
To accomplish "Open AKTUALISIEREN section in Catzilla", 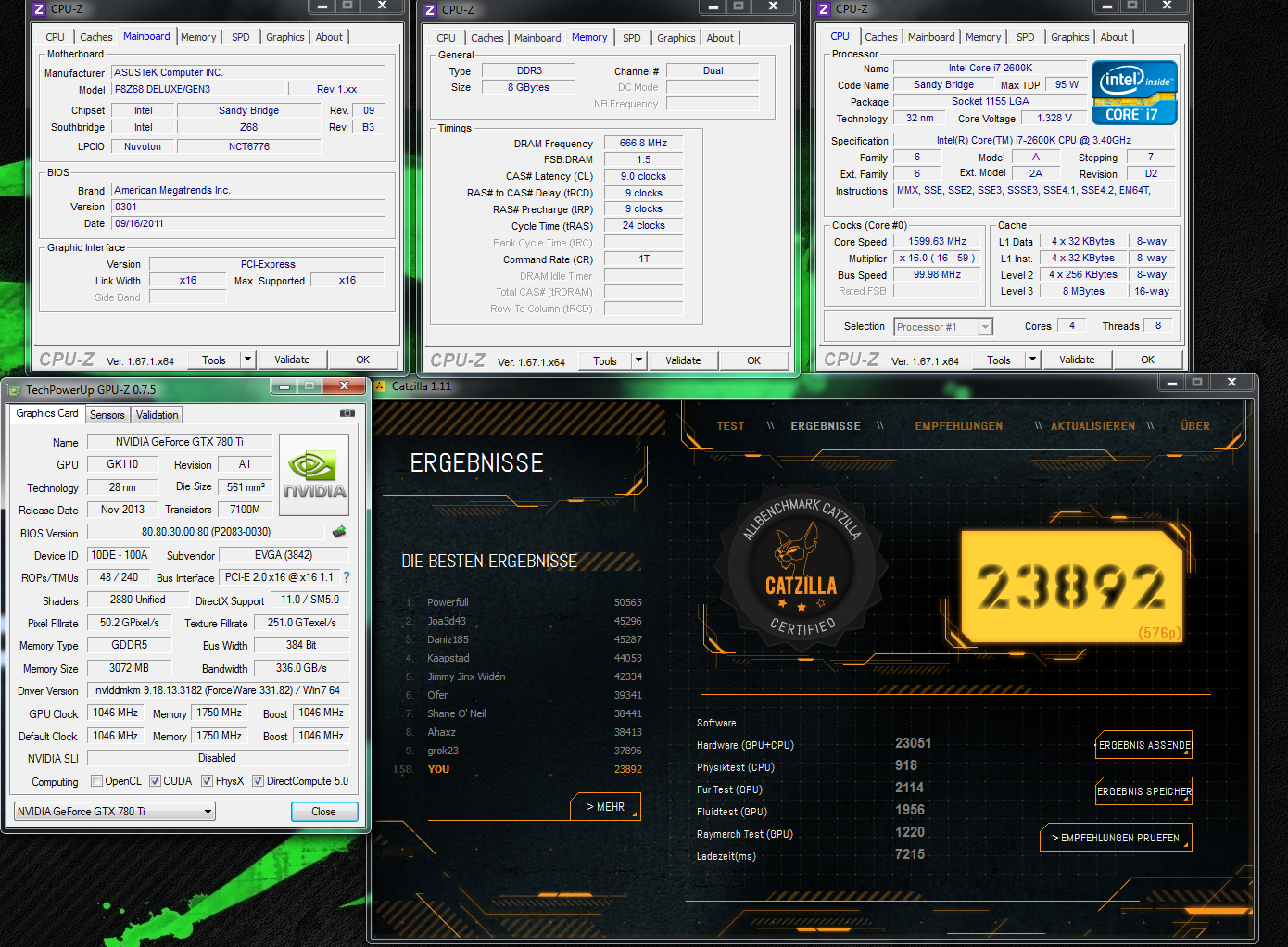I will pos(1092,426).
